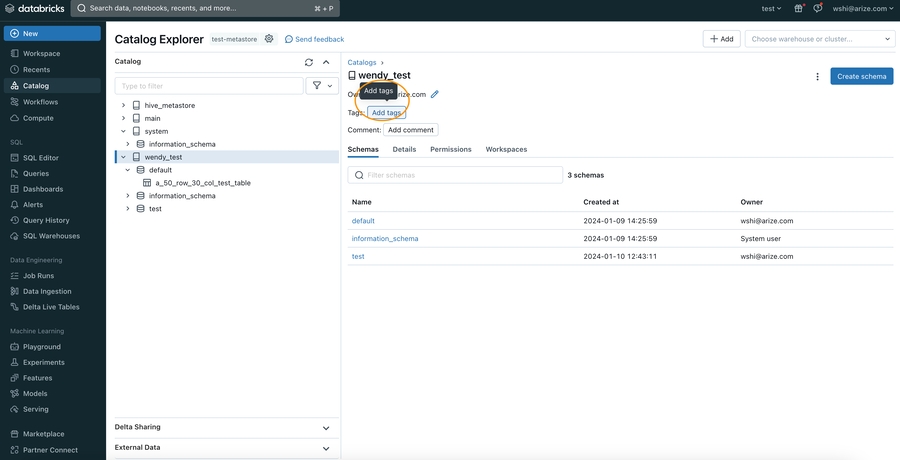Collapse the system catalog

click(123, 131)
